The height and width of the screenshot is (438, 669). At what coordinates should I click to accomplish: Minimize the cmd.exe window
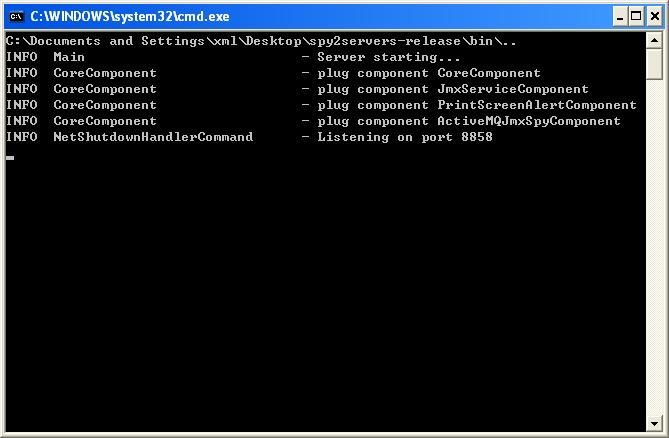click(x=620, y=17)
